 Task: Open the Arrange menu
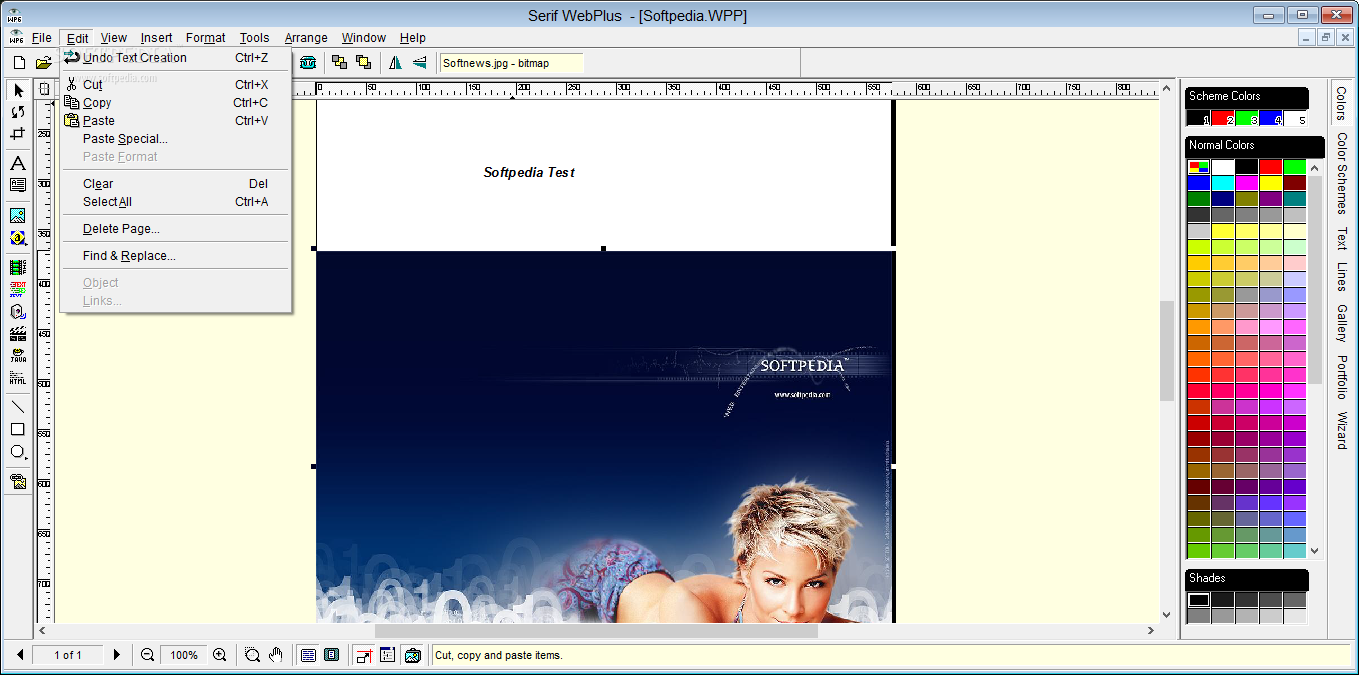coord(306,38)
